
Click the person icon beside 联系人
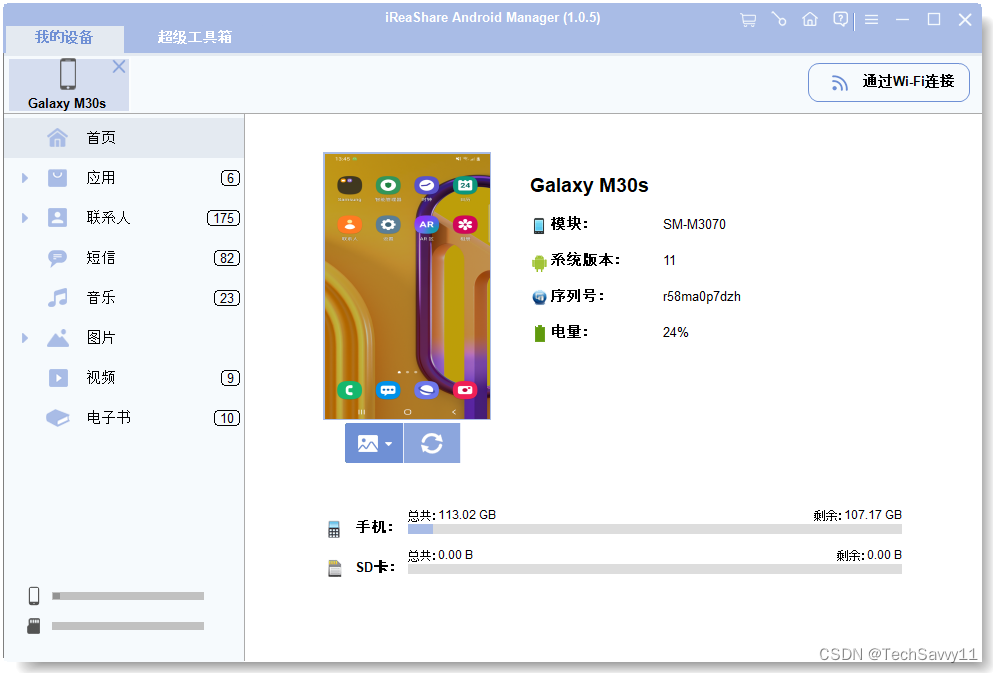pyautogui.click(x=58, y=218)
